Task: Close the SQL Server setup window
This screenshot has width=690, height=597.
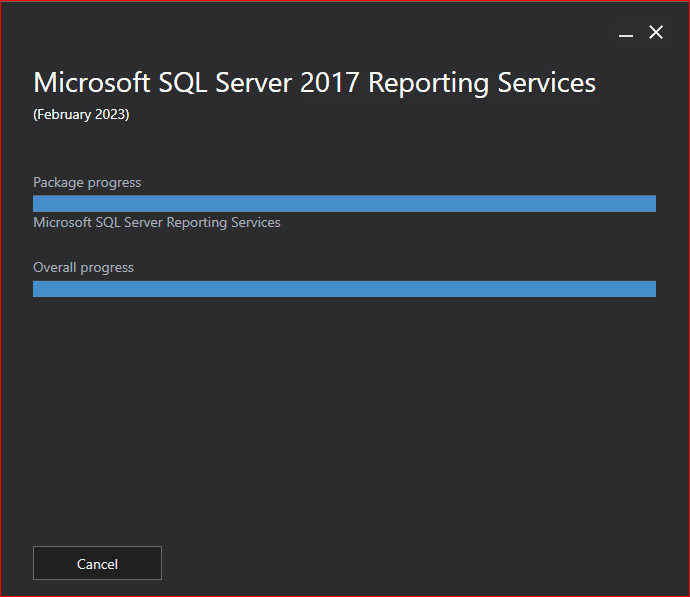Action: 656,33
